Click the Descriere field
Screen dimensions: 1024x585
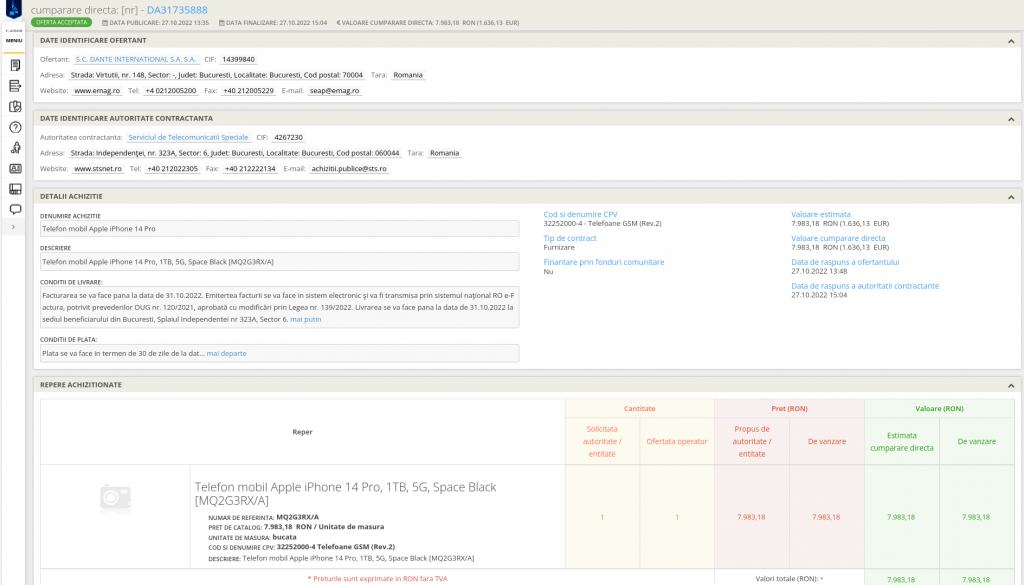coord(280,262)
